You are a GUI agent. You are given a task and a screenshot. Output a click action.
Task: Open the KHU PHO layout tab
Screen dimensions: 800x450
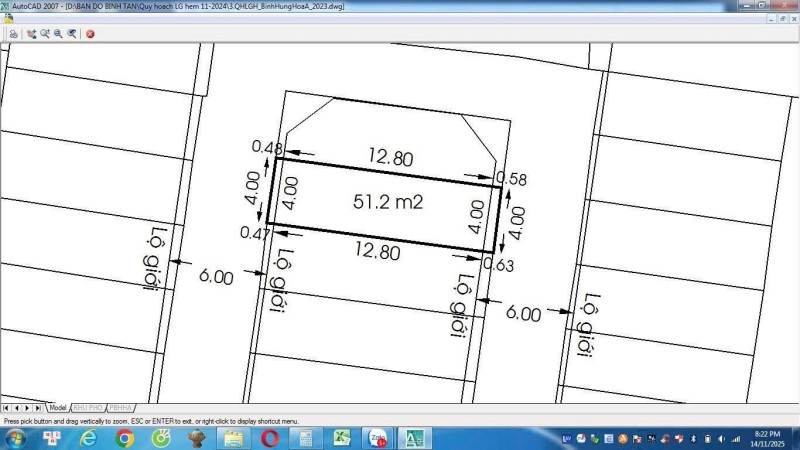coord(88,408)
